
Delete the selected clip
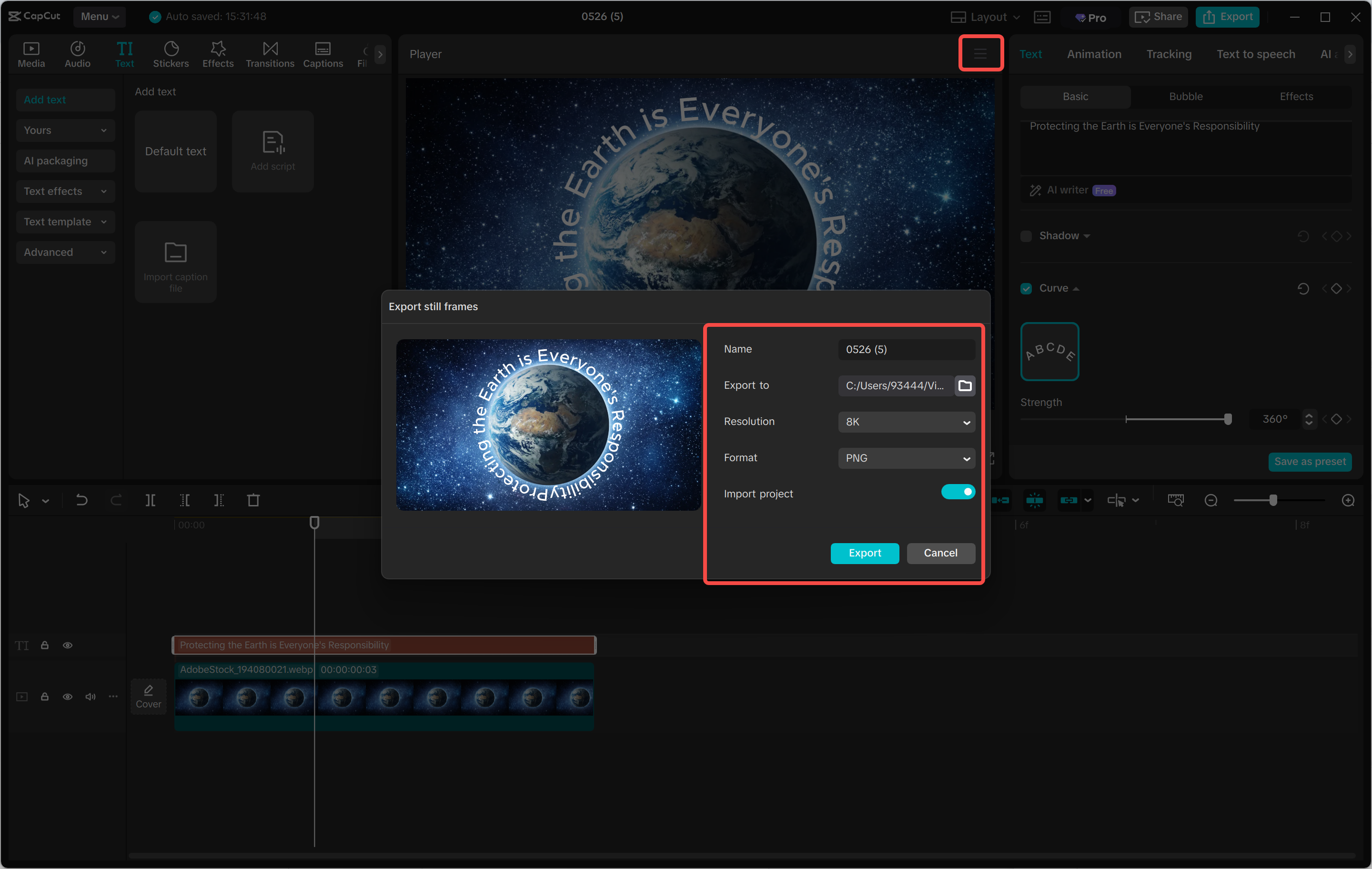pyautogui.click(x=254, y=500)
